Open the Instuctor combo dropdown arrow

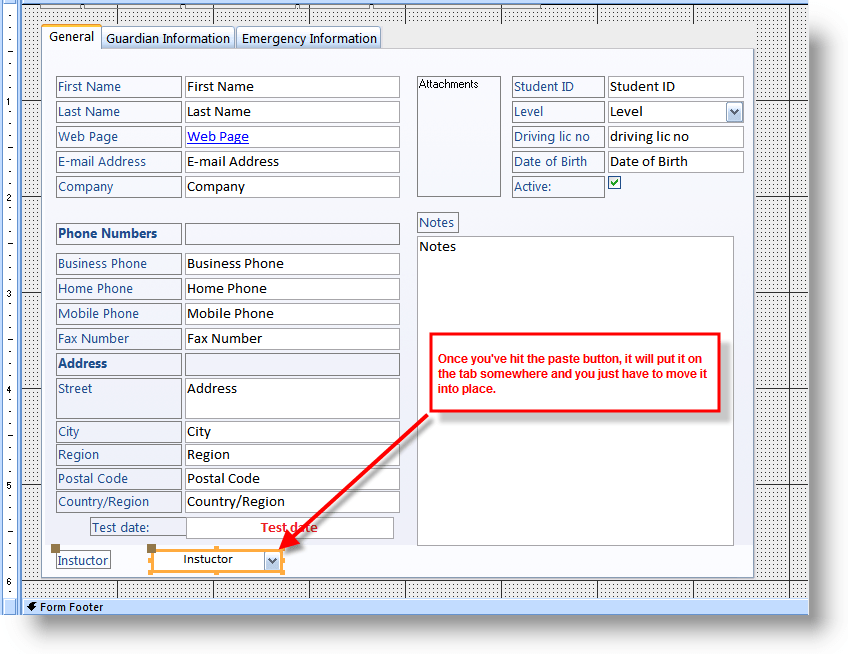[x=273, y=561]
